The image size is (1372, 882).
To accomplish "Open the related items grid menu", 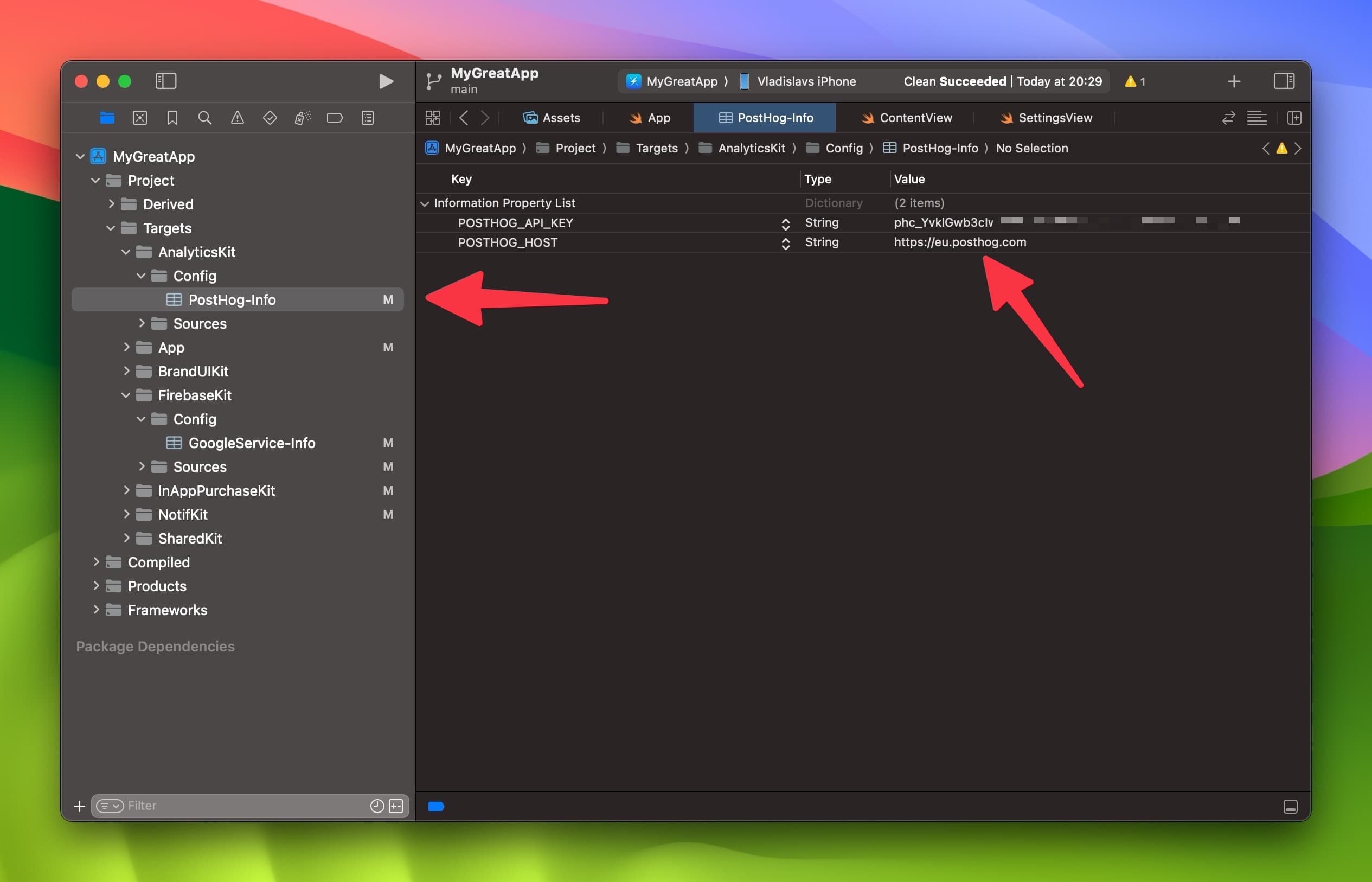I will (x=433, y=118).
